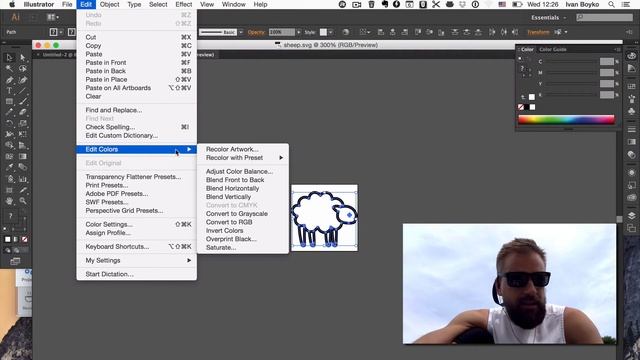
Task: Choose Saturate from Edit Colors submenu
Action: click(221, 247)
